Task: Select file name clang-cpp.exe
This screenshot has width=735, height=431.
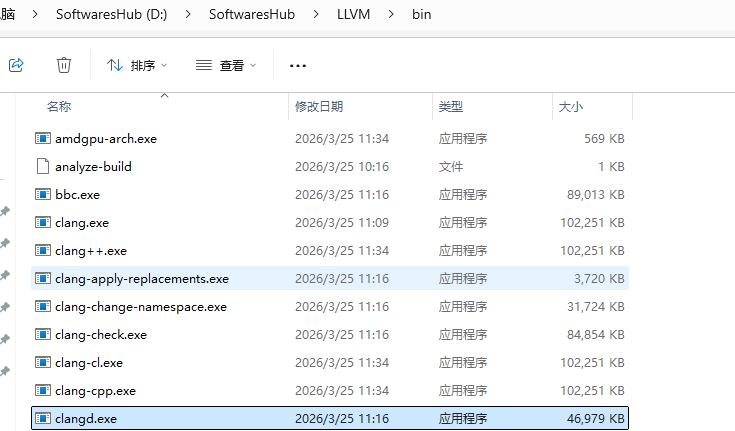Action: [x=96, y=391]
